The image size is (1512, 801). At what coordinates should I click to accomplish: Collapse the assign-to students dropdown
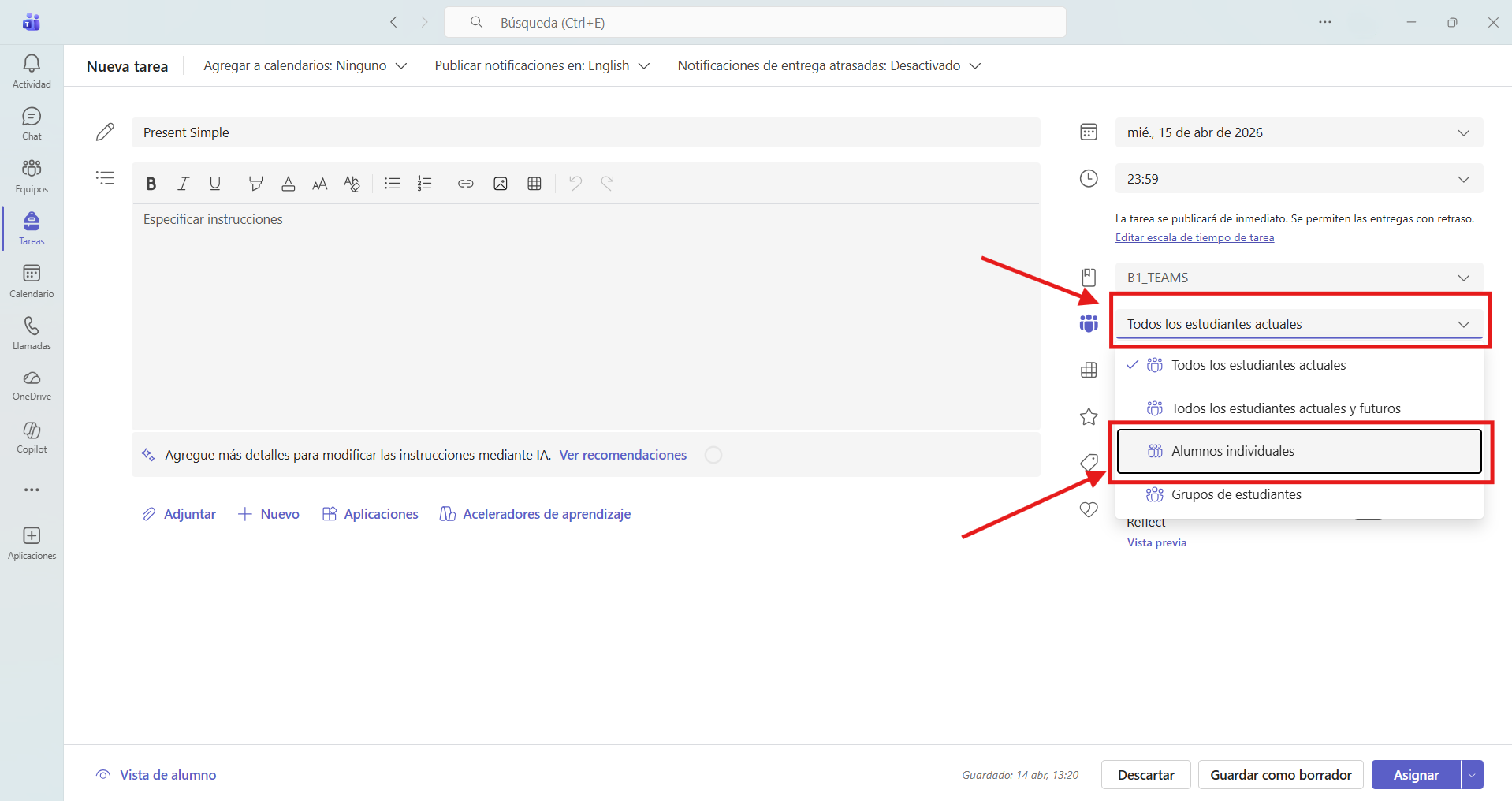1299,324
